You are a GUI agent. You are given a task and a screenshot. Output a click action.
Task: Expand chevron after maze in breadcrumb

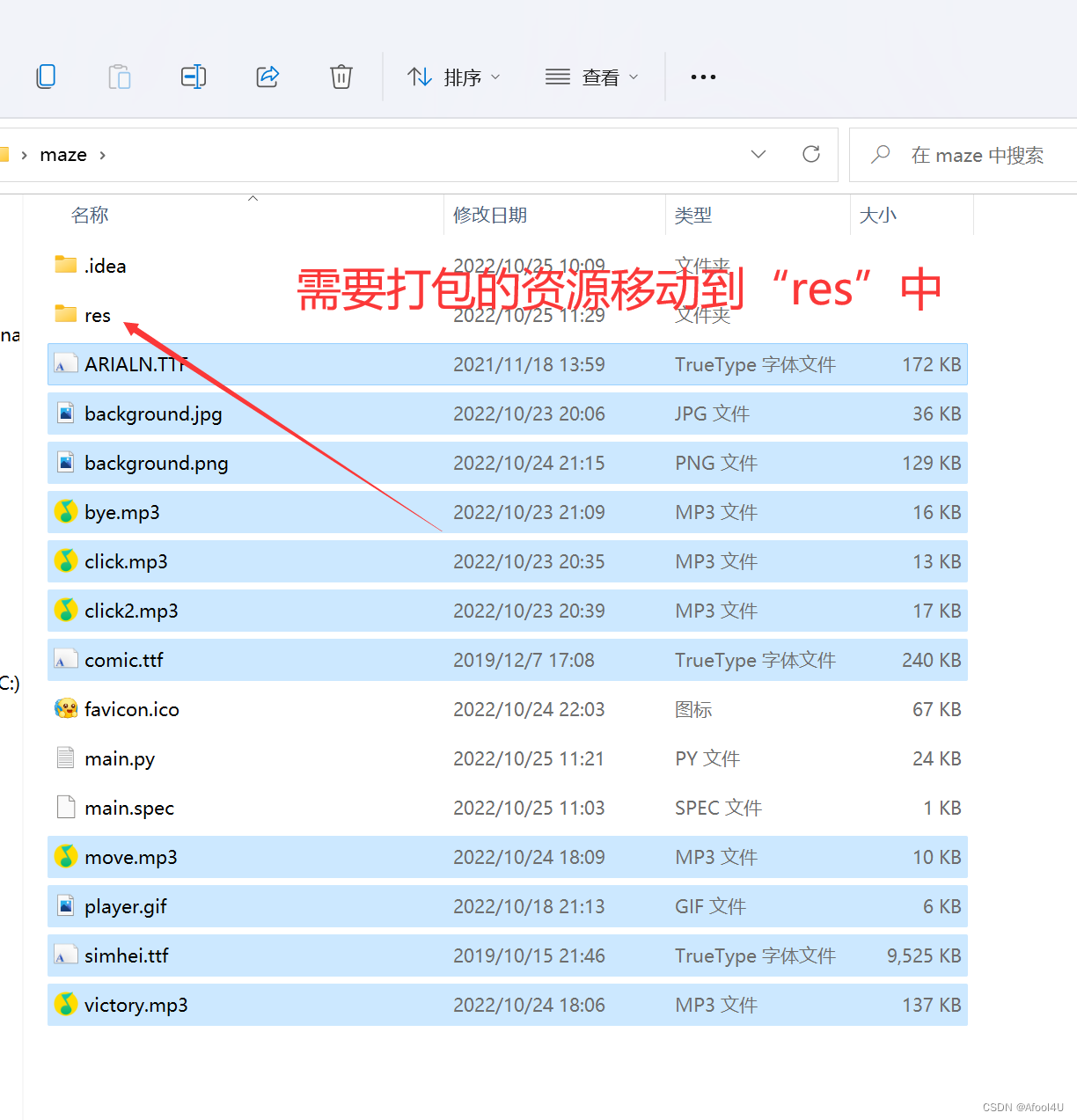[x=103, y=156]
